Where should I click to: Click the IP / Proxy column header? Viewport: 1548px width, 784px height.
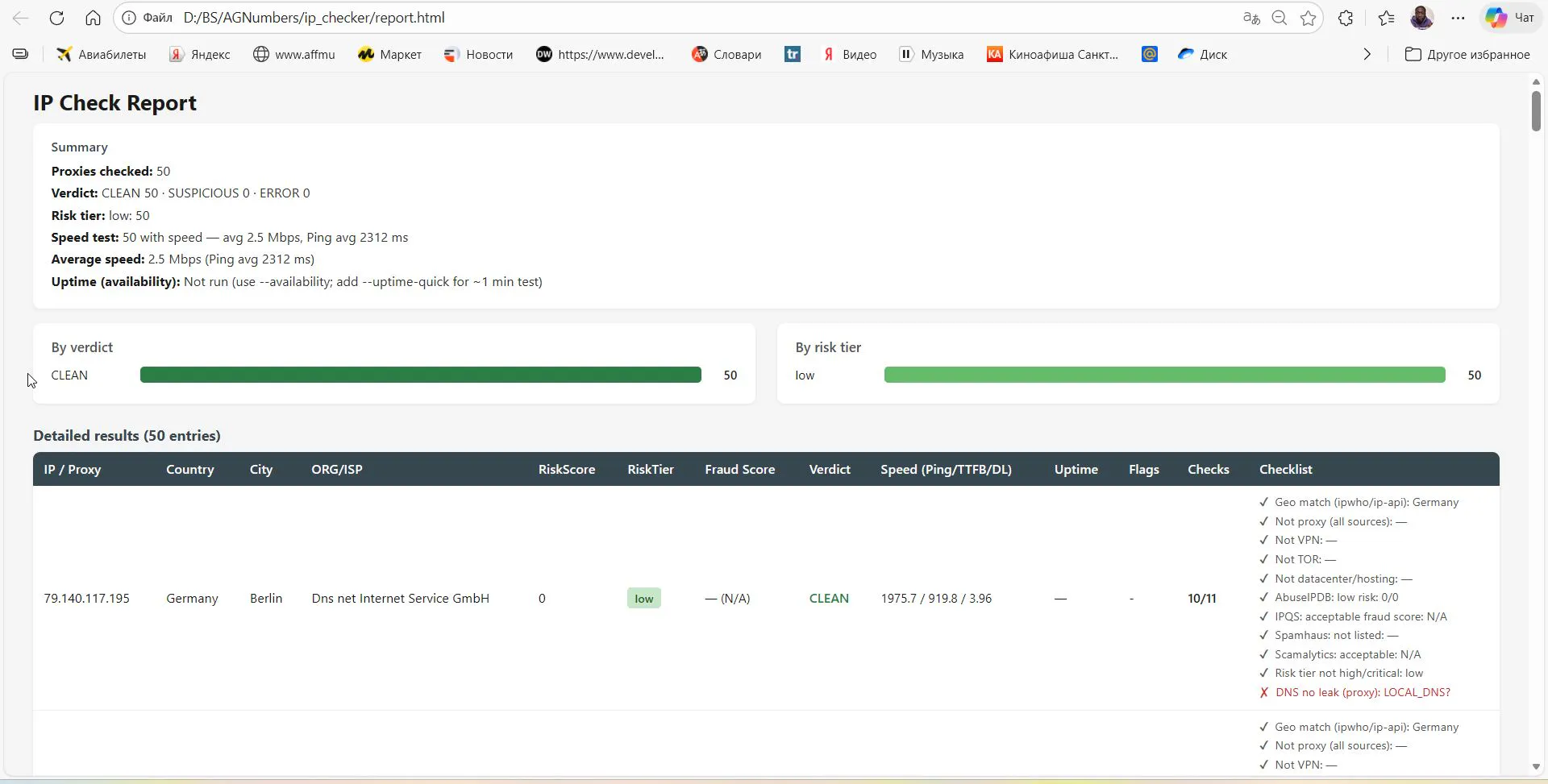click(x=73, y=469)
